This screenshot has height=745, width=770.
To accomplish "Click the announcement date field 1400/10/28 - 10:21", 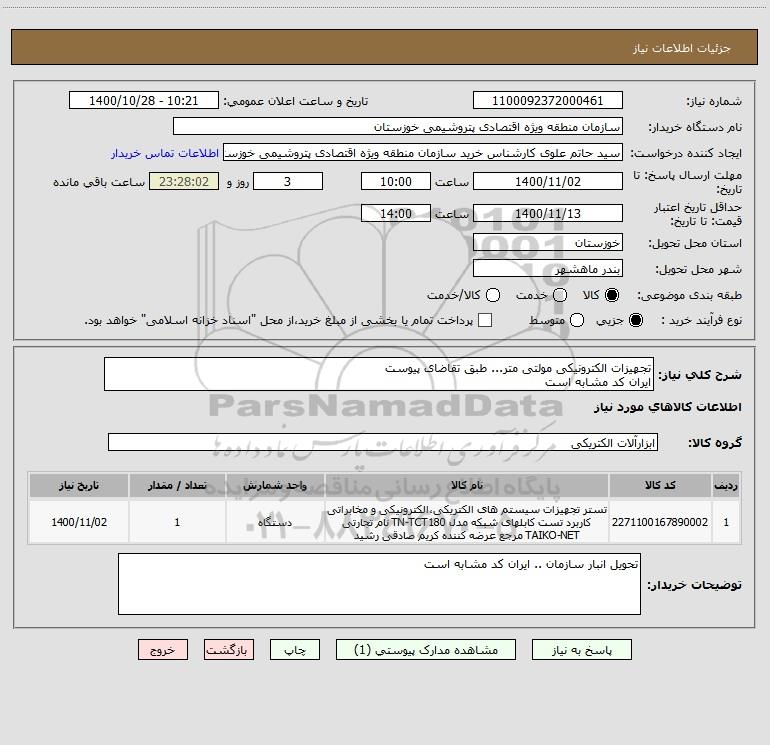I will coord(143,100).
